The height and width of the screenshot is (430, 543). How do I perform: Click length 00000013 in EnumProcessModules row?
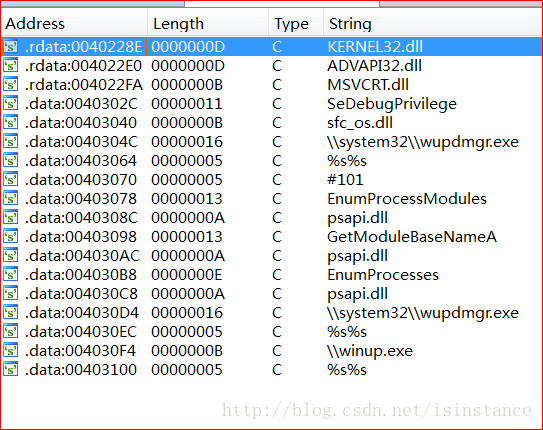click(x=187, y=199)
